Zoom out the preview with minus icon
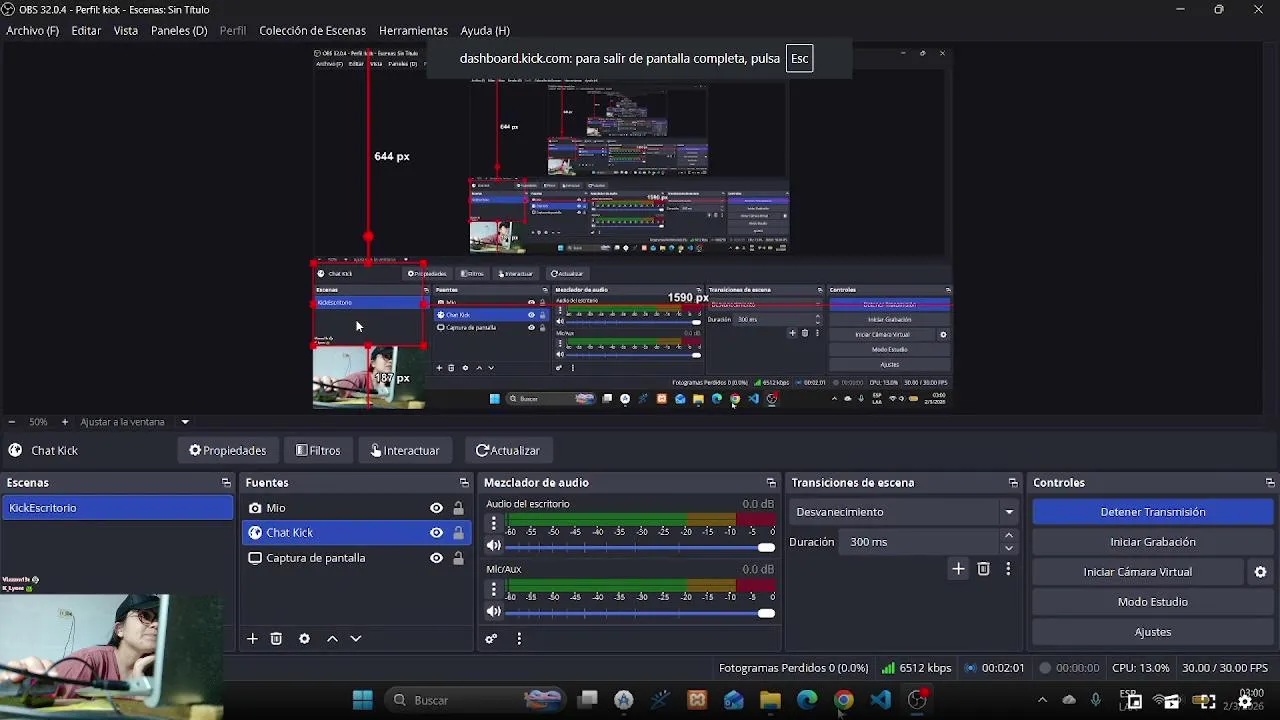The image size is (1280, 720). (x=11, y=422)
